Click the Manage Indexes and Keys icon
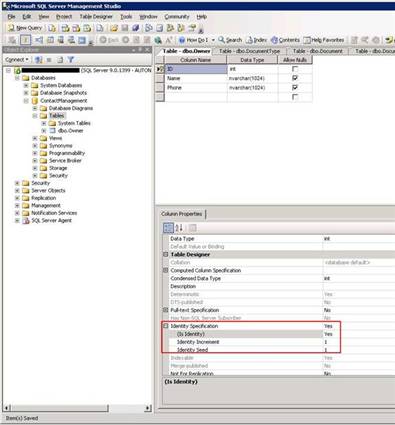Viewport: 395px width, 425px height. 50,40
